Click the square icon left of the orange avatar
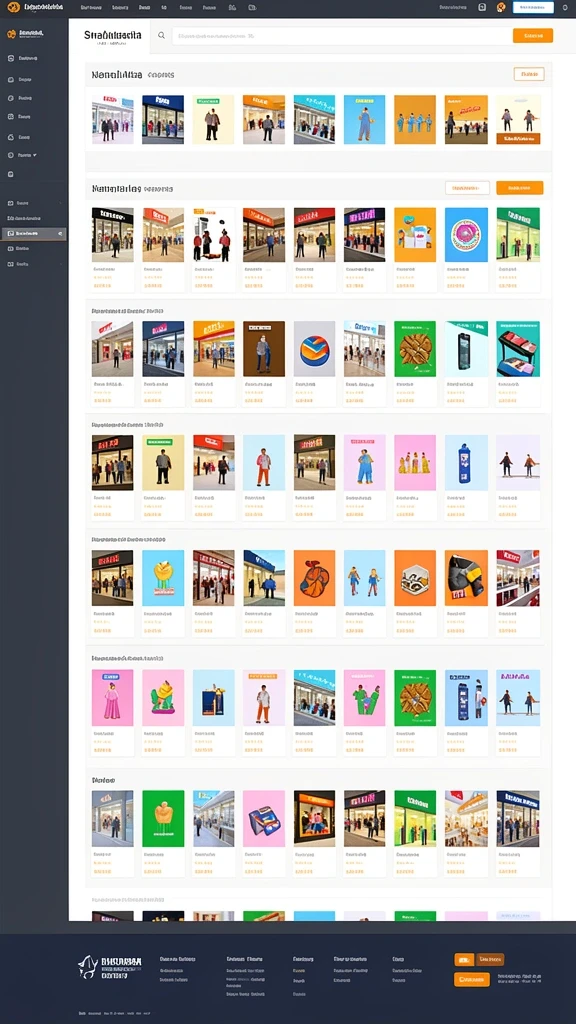This screenshot has width=576, height=1024. click(482, 7)
